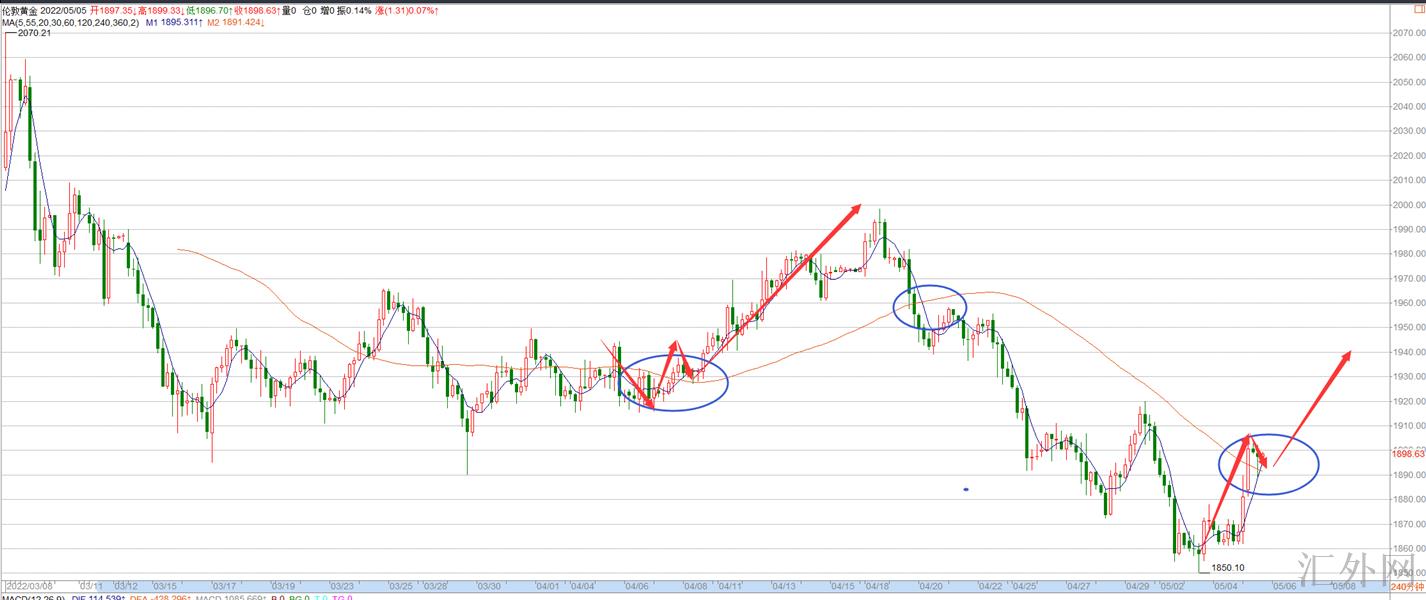Click the low price 低1896.70
Viewport: 1426px width, 600px height.
[x=209, y=10]
